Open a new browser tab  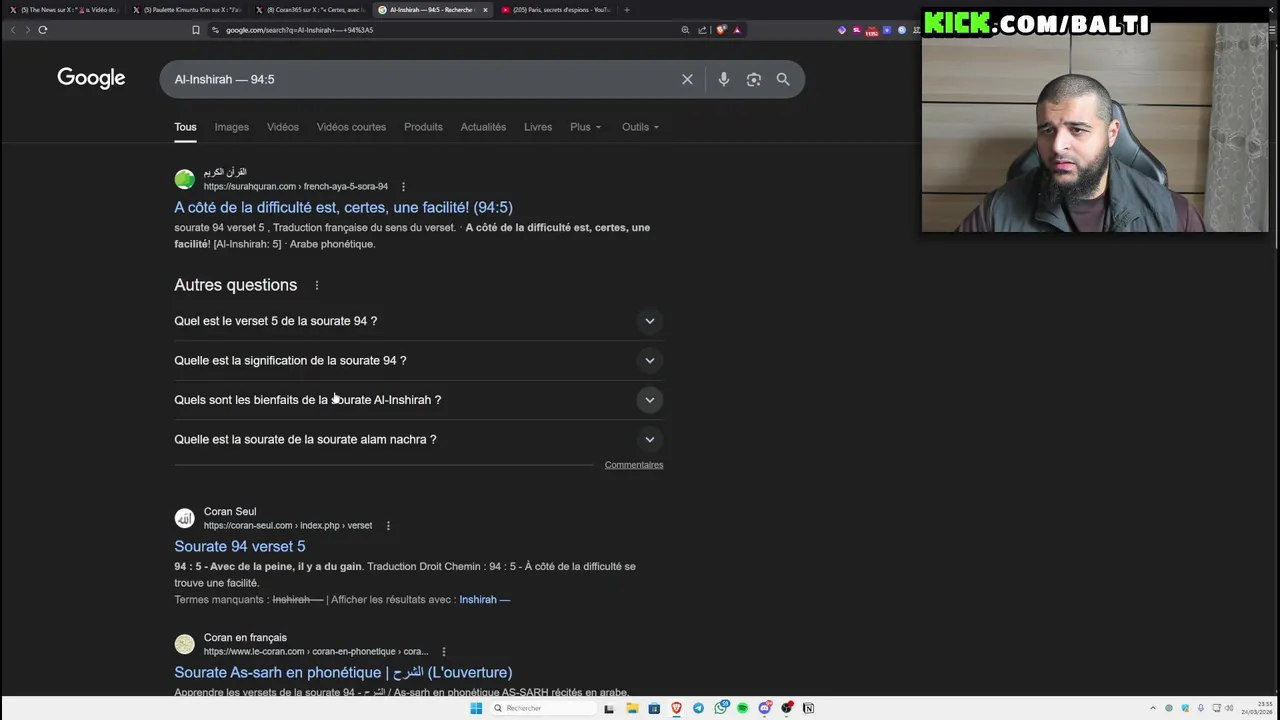click(627, 10)
